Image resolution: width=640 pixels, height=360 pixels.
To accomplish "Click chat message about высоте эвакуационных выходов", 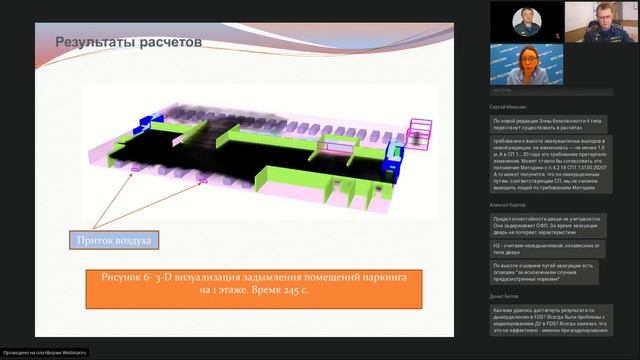I will [x=551, y=164].
